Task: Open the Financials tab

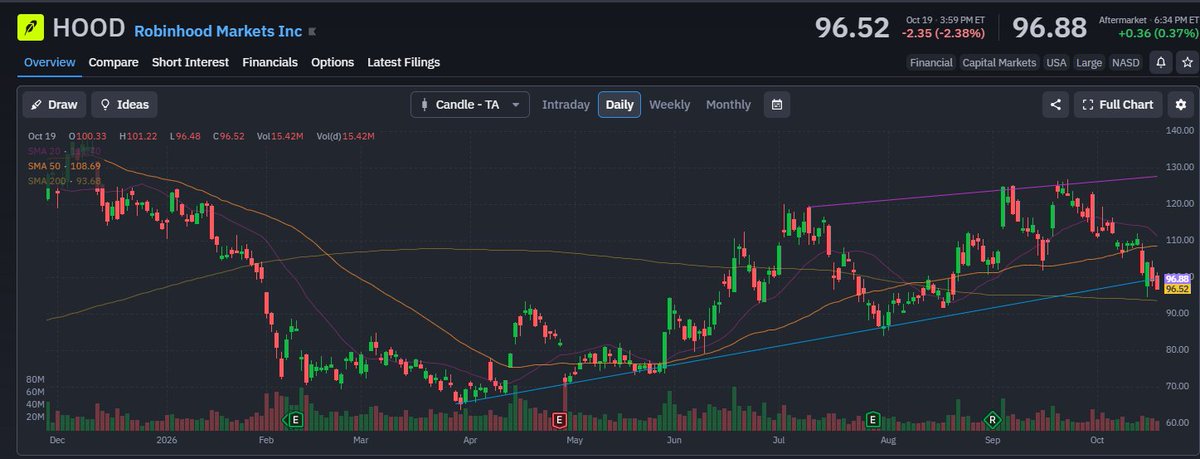Action: tap(270, 62)
